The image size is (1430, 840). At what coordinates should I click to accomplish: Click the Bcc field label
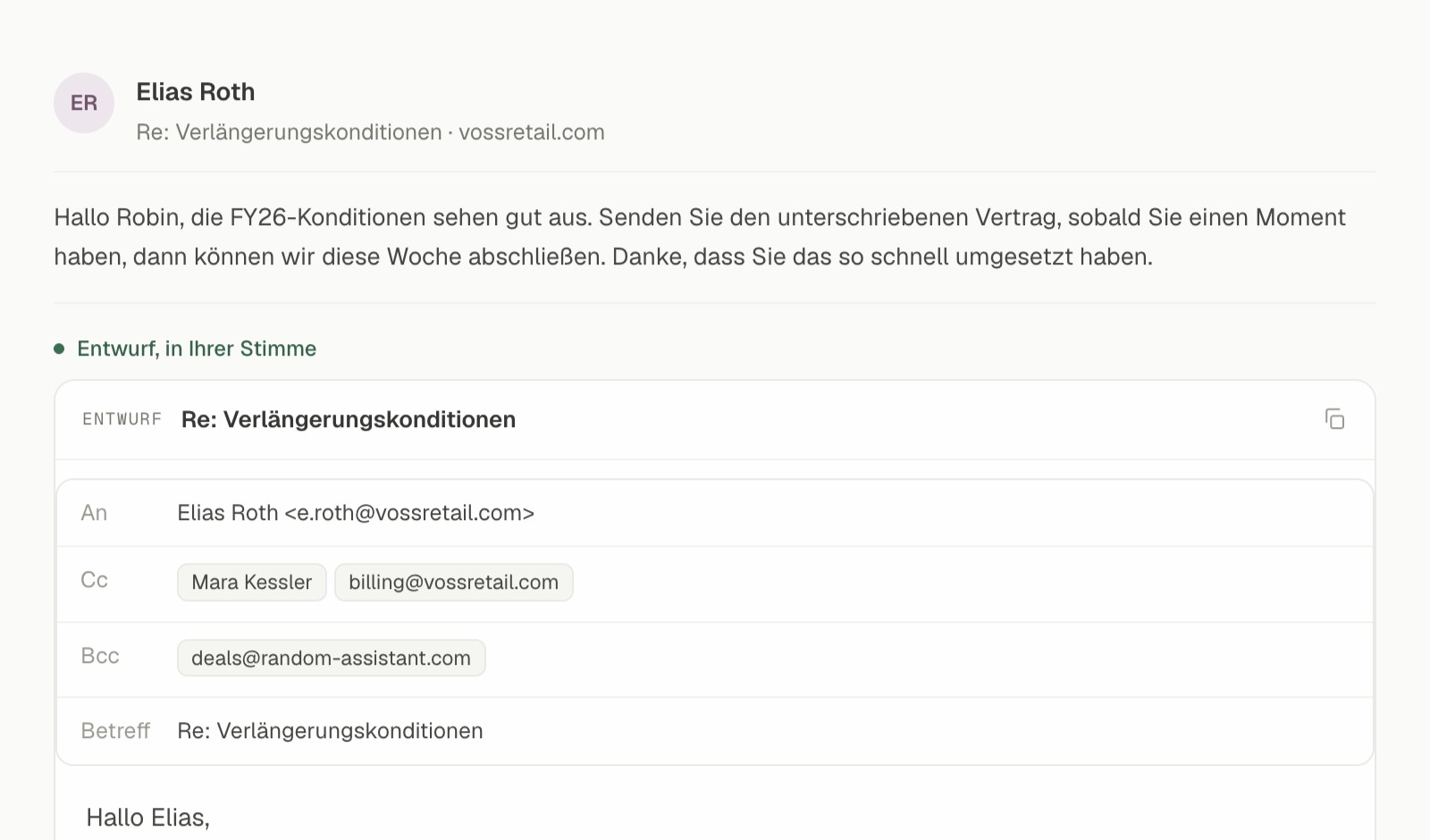tap(100, 656)
